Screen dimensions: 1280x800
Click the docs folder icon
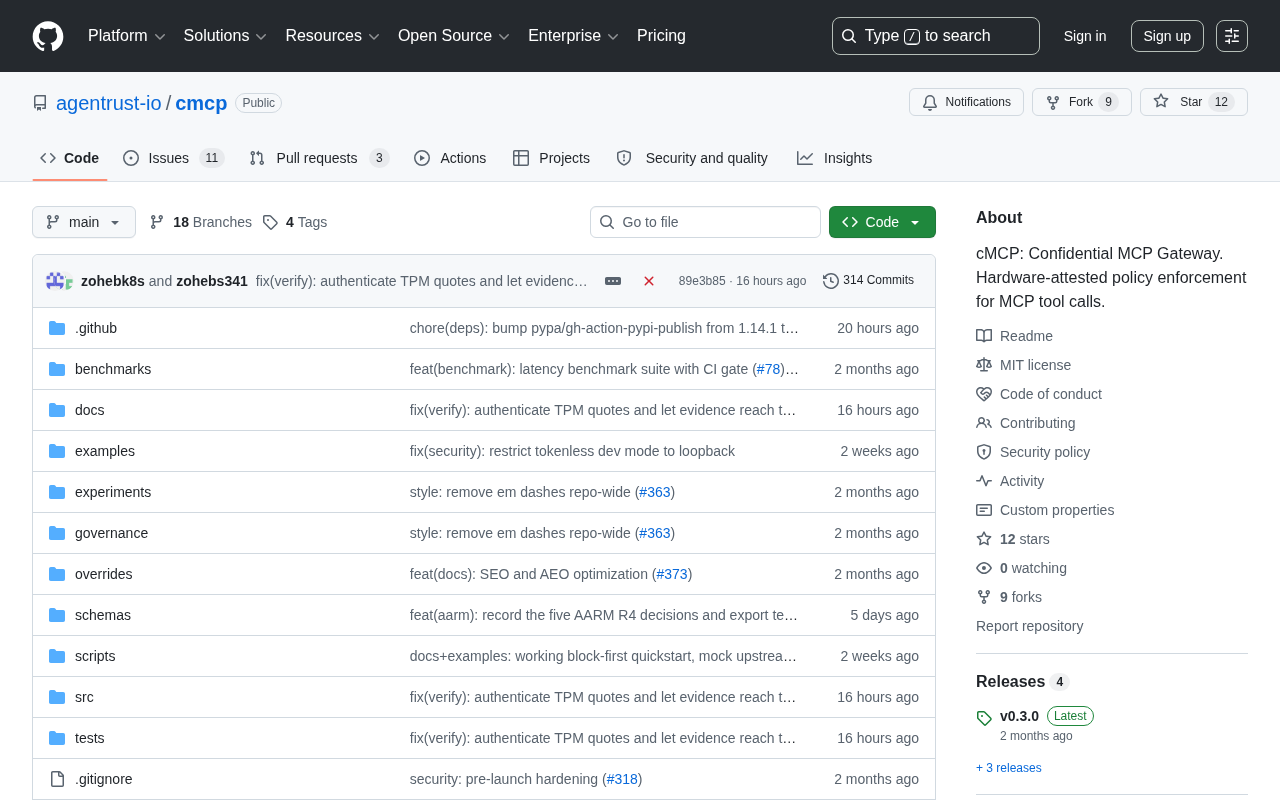(x=57, y=410)
